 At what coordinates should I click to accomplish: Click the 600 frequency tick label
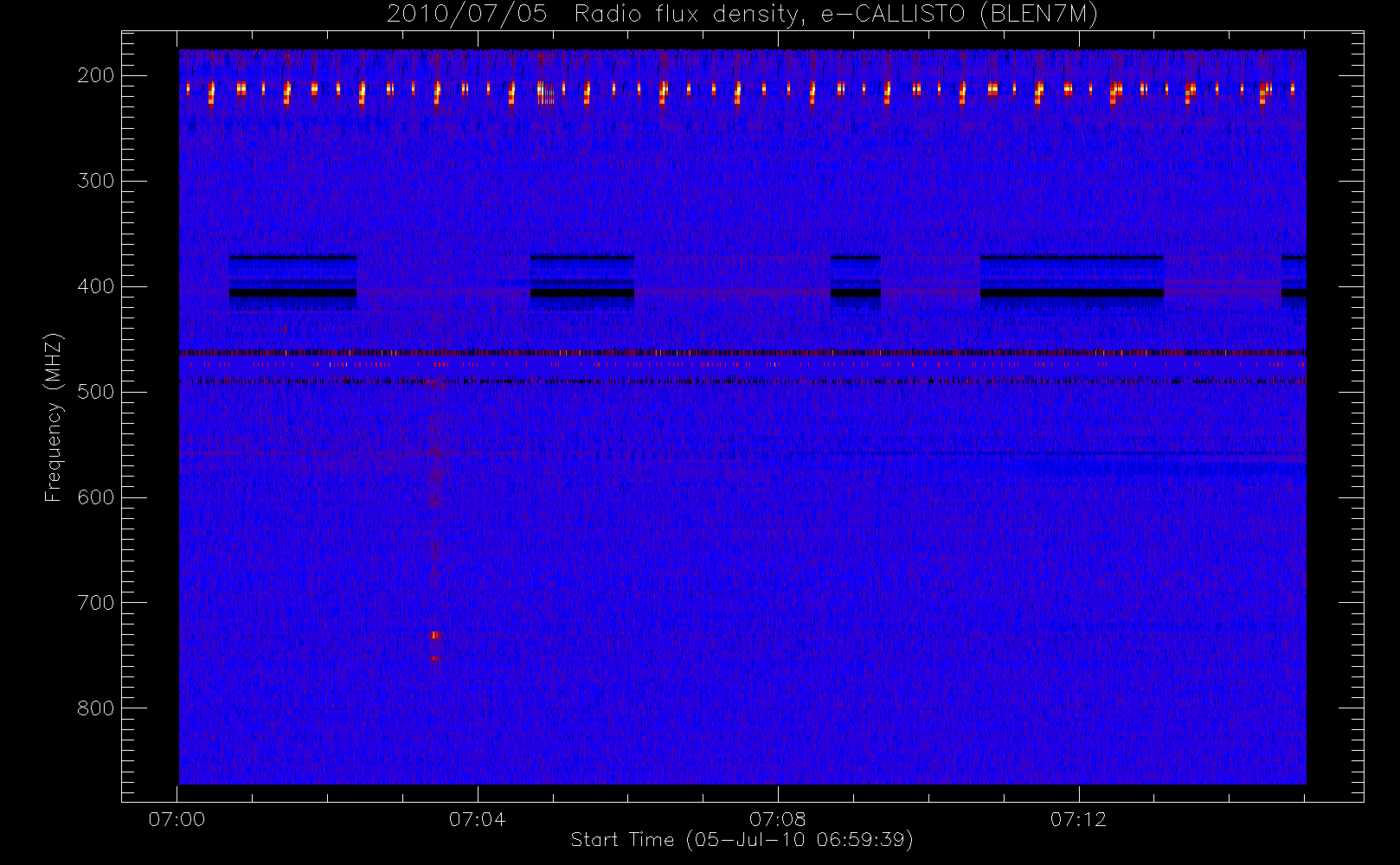[96, 497]
